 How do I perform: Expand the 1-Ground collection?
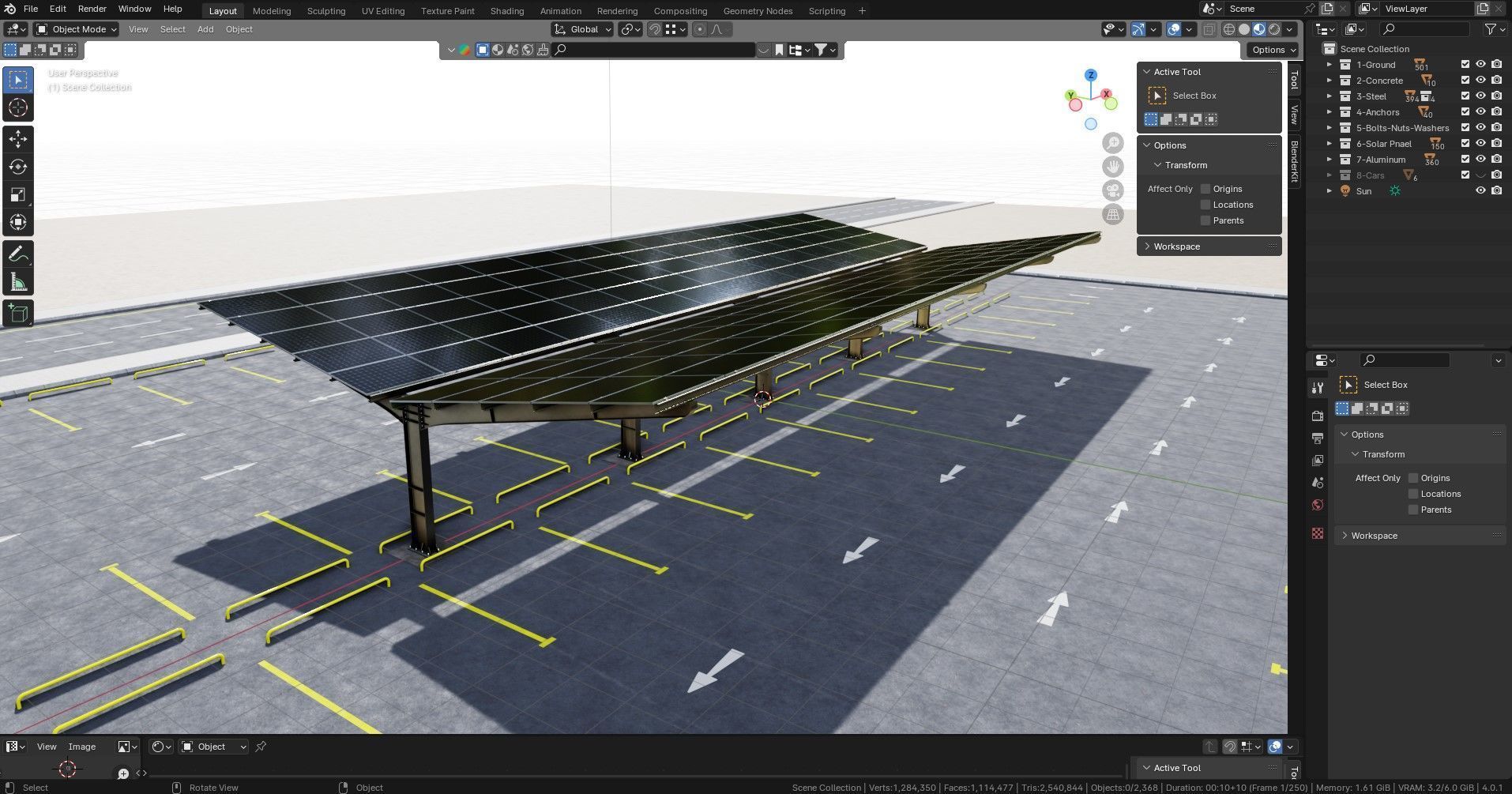(x=1330, y=65)
